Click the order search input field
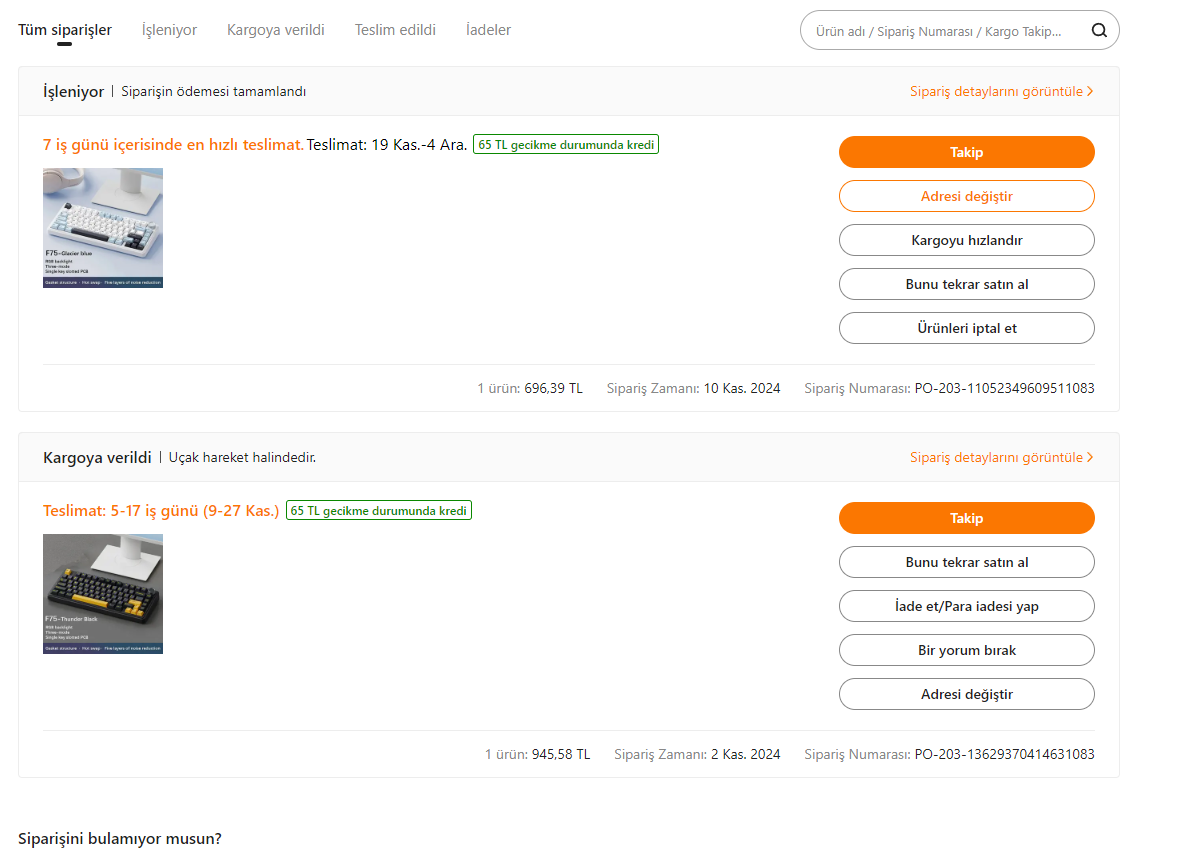 tap(938, 31)
